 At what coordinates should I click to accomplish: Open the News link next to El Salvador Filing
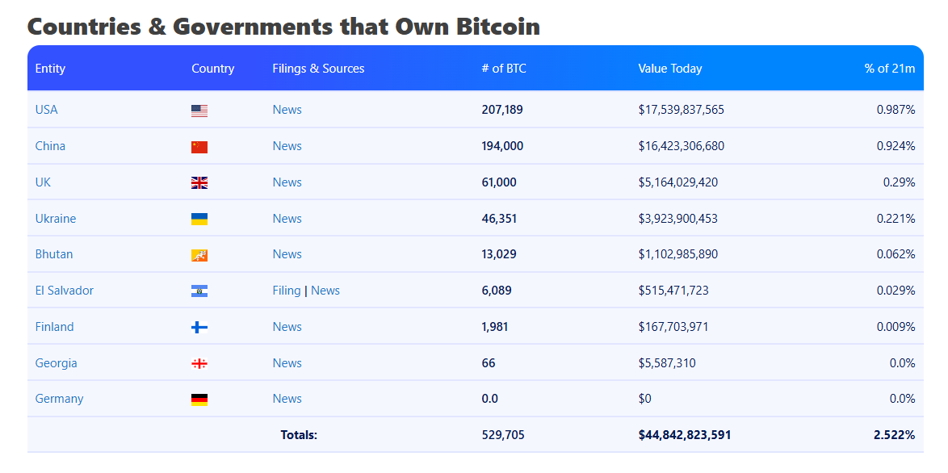coord(325,291)
